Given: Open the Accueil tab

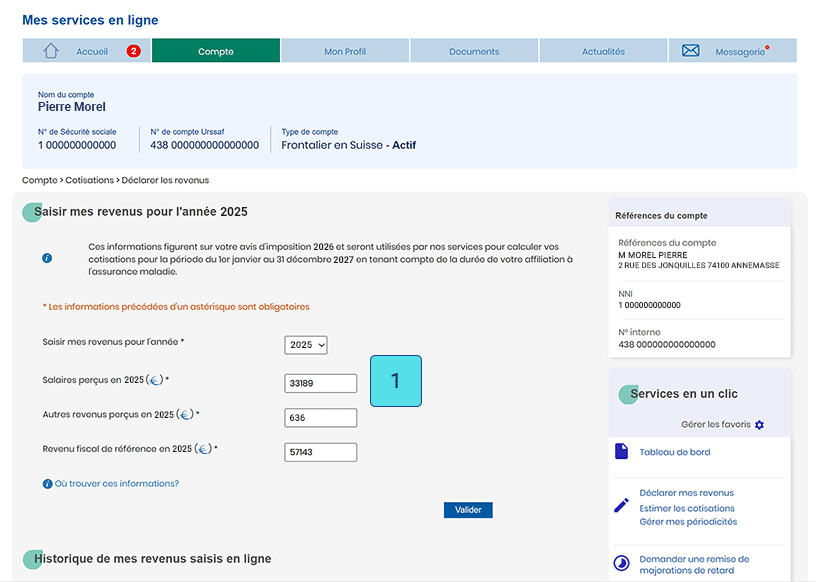Looking at the screenshot, I should [x=86, y=50].
